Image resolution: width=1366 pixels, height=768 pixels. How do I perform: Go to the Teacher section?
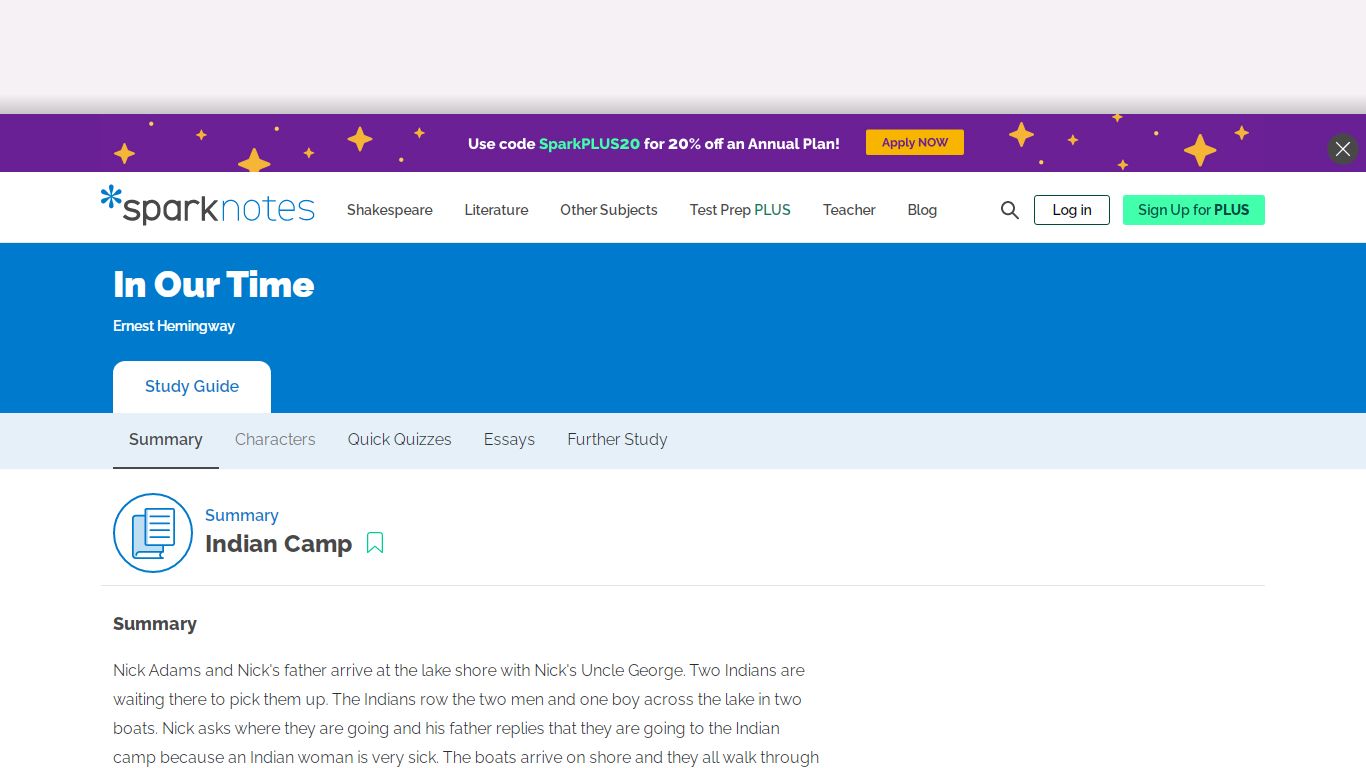pyautogui.click(x=849, y=210)
